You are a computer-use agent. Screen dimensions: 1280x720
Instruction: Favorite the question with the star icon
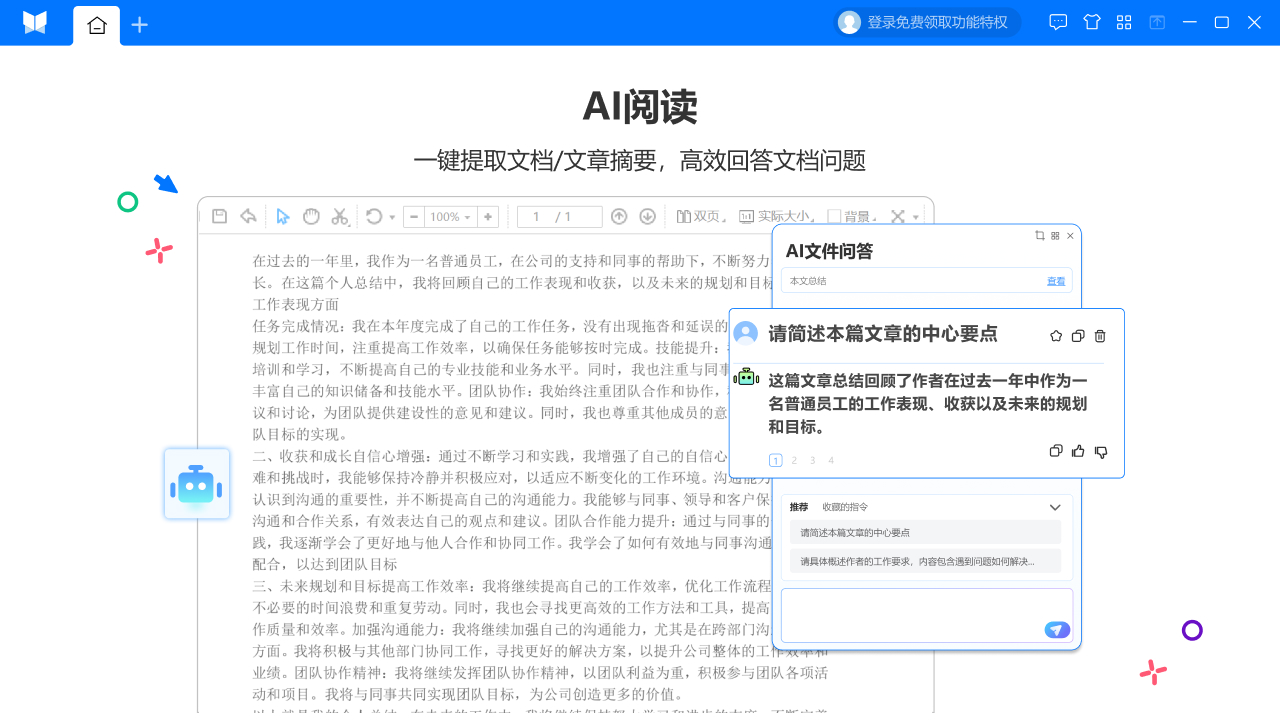tap(1056, 336)
